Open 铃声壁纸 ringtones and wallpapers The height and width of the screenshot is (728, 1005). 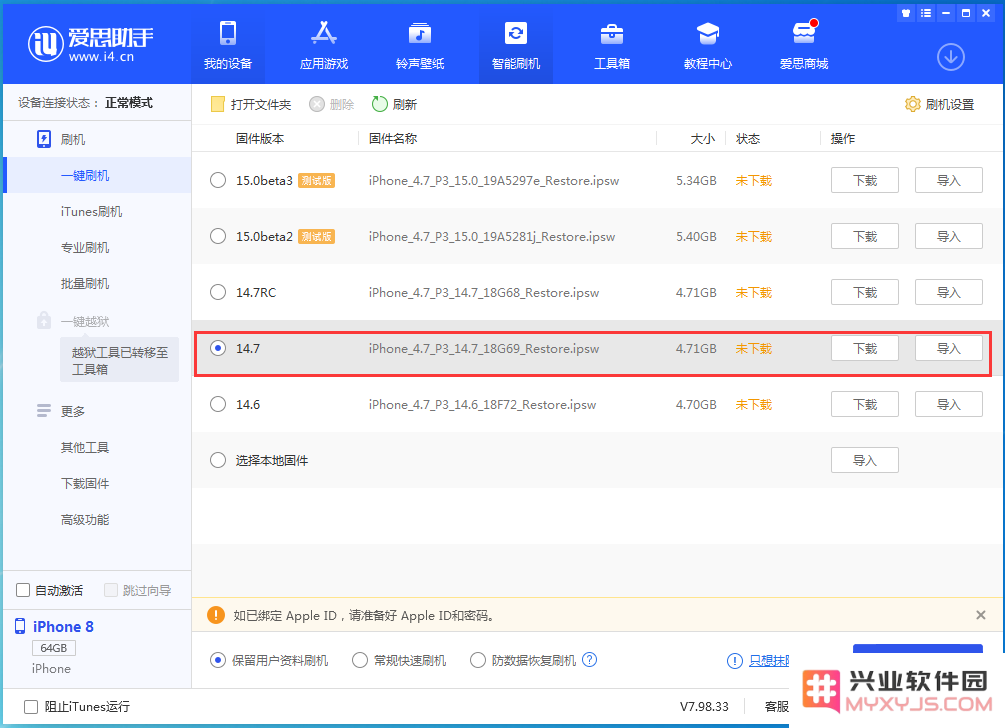(x=420, y=46)
